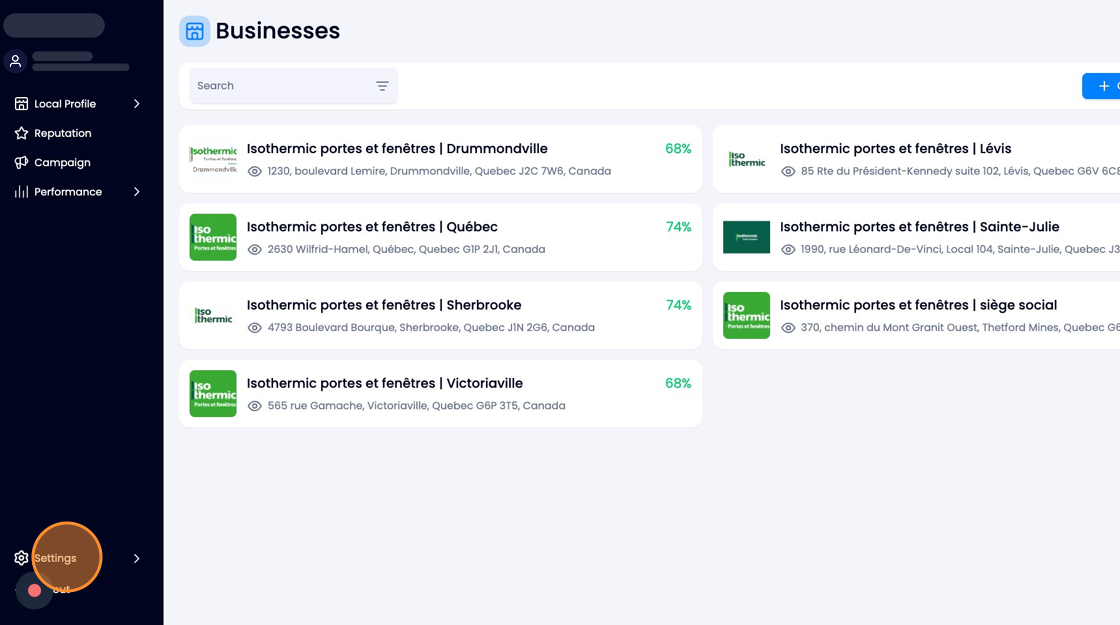Click the 68% score on Victoriaville card

(x=678, y=383)
